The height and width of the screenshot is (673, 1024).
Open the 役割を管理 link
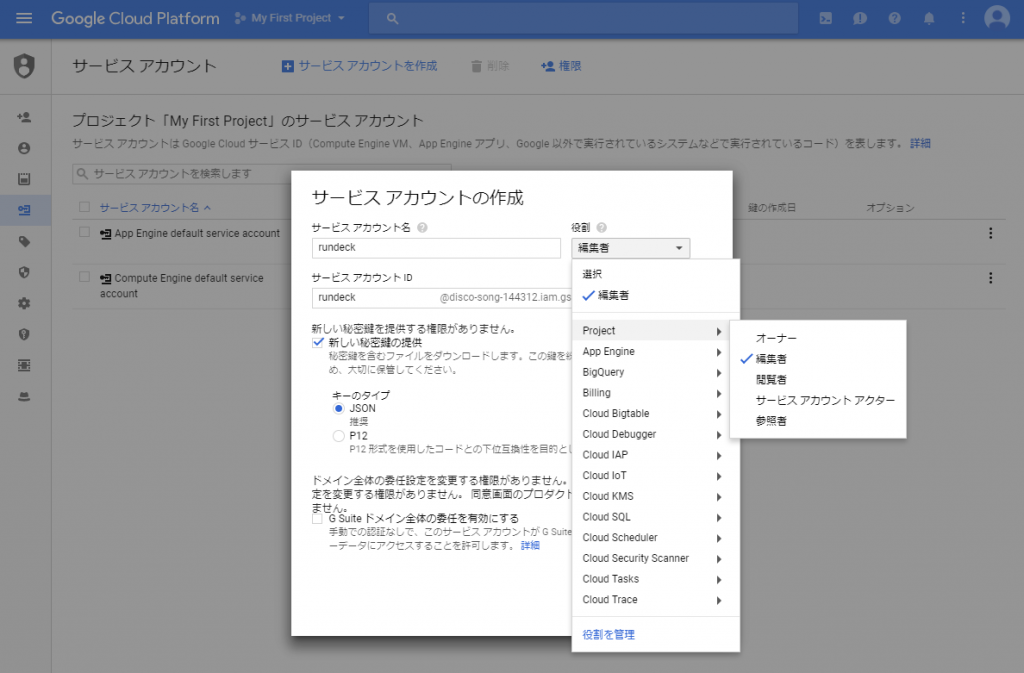click(x=609, y=634)
